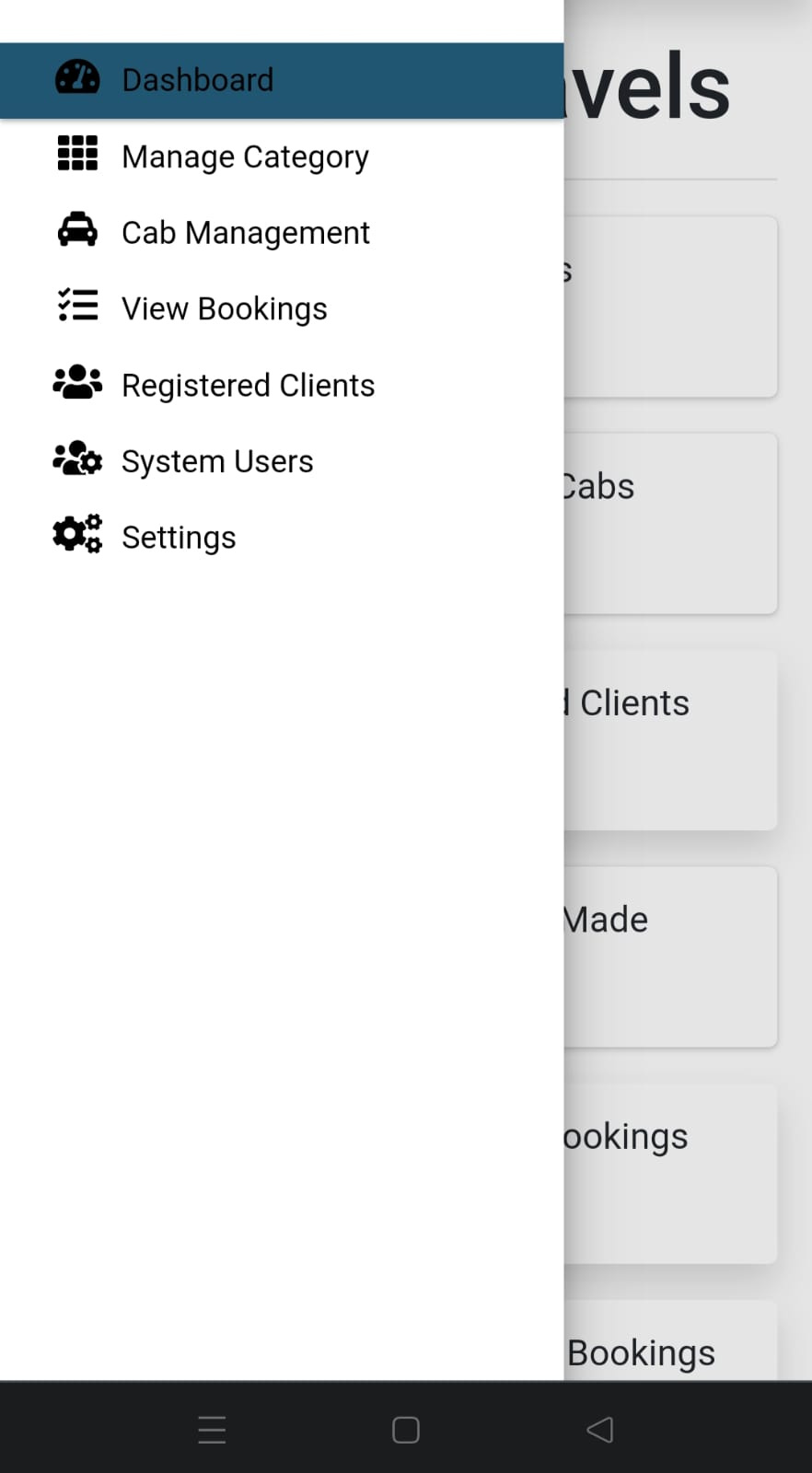Tap Android recent apps button
The image size is (812, 1473).
coord(212,1430)
